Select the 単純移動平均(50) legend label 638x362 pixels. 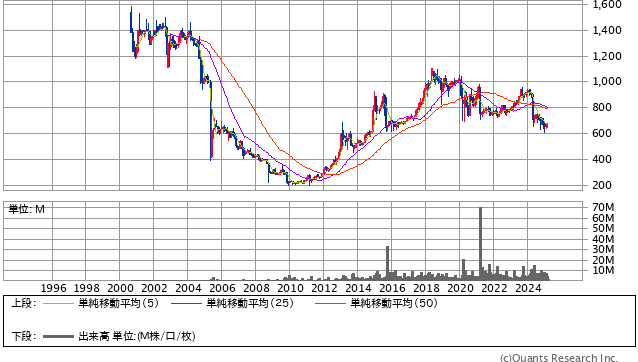(x=394, y=303)
